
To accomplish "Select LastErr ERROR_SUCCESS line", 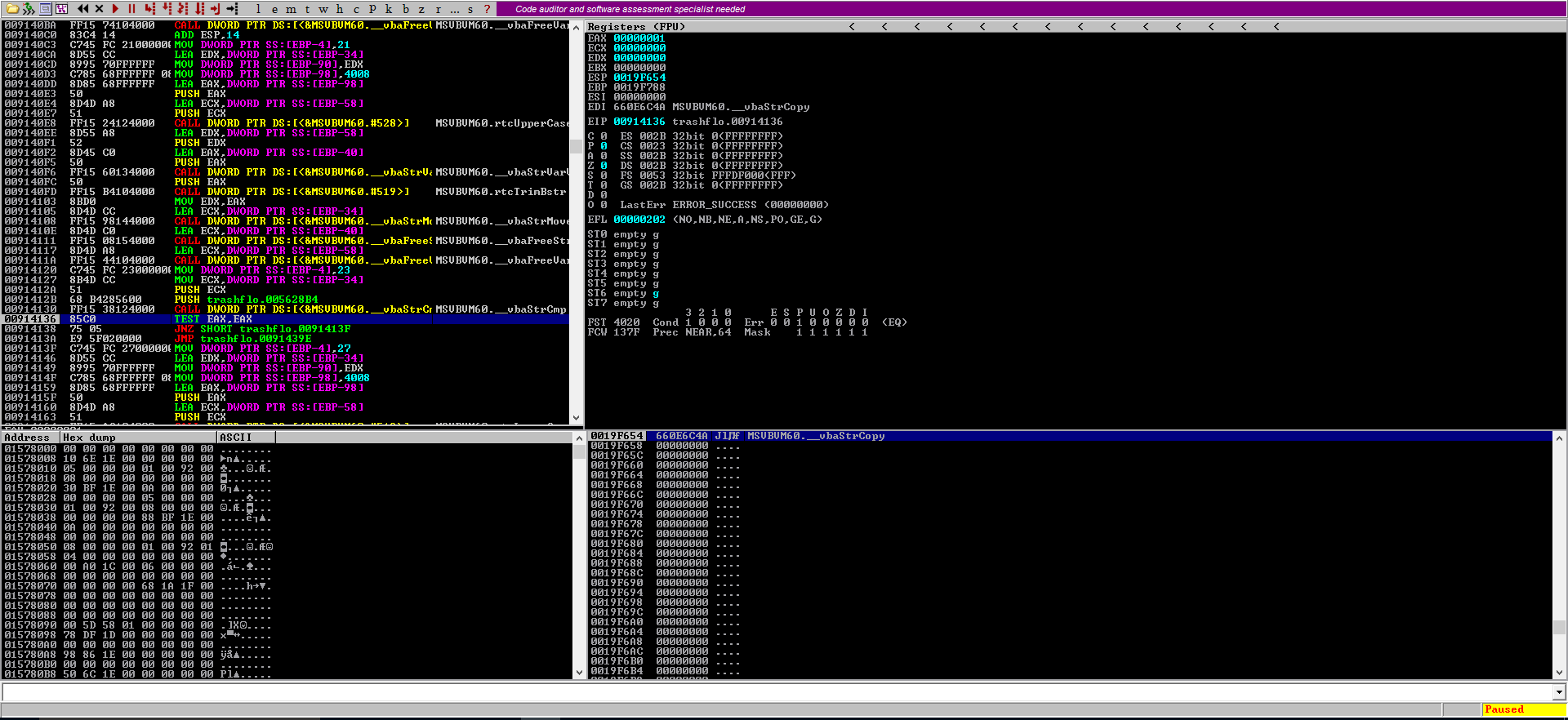I will click(724, 205).
